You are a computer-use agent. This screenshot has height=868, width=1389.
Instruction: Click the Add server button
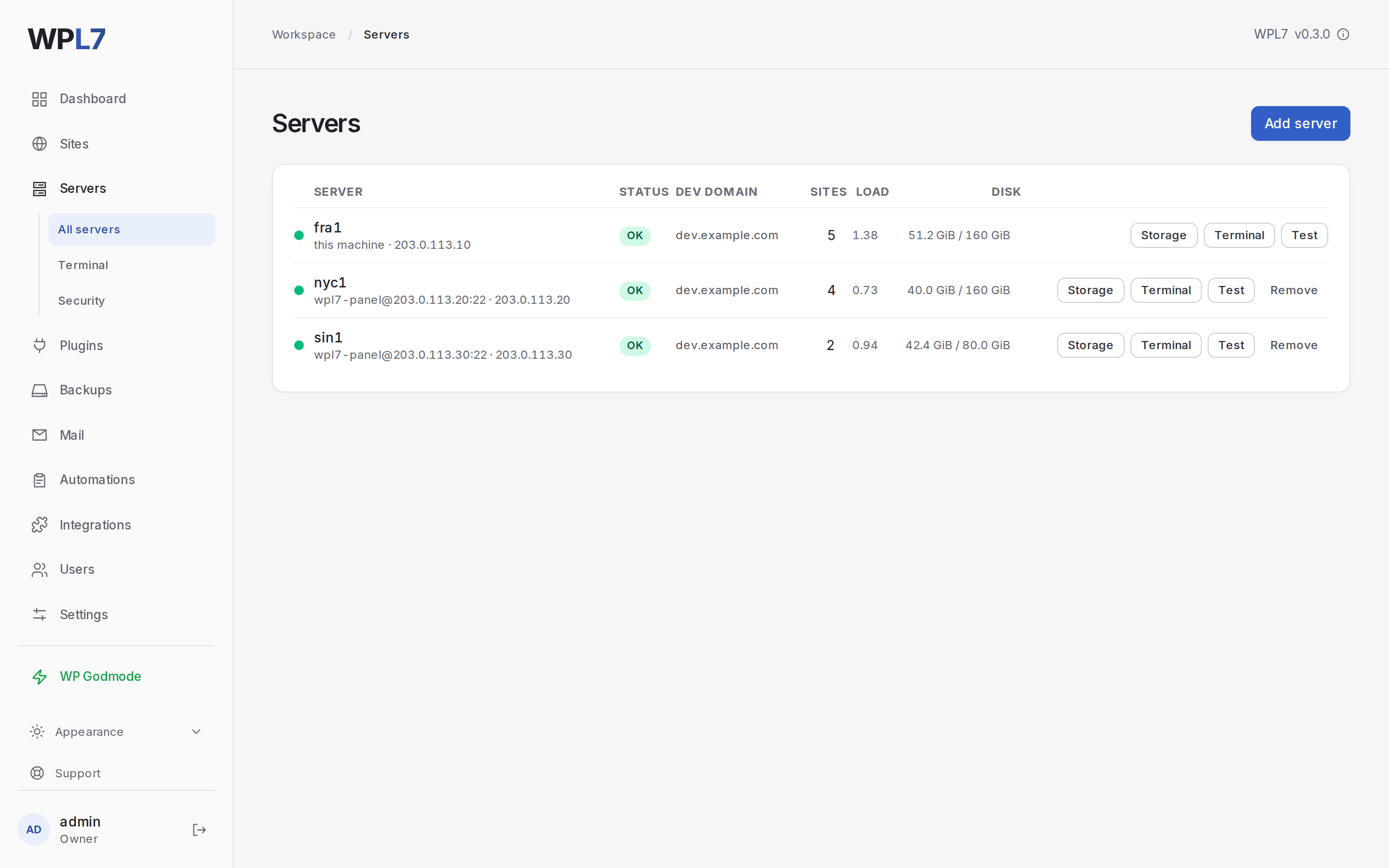click(1300, 123)
